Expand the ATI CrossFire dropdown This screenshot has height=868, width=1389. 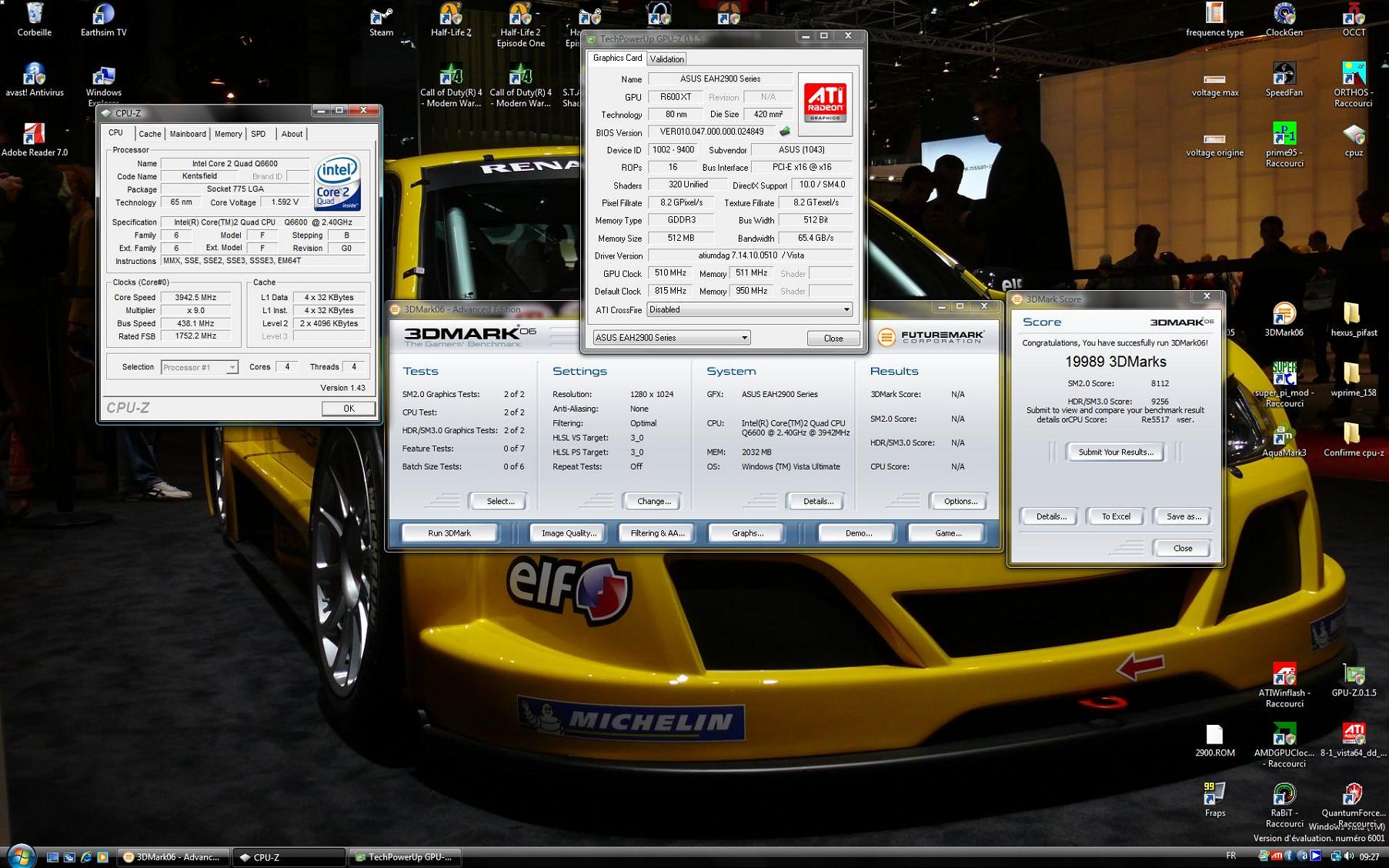tap(749, 309)
